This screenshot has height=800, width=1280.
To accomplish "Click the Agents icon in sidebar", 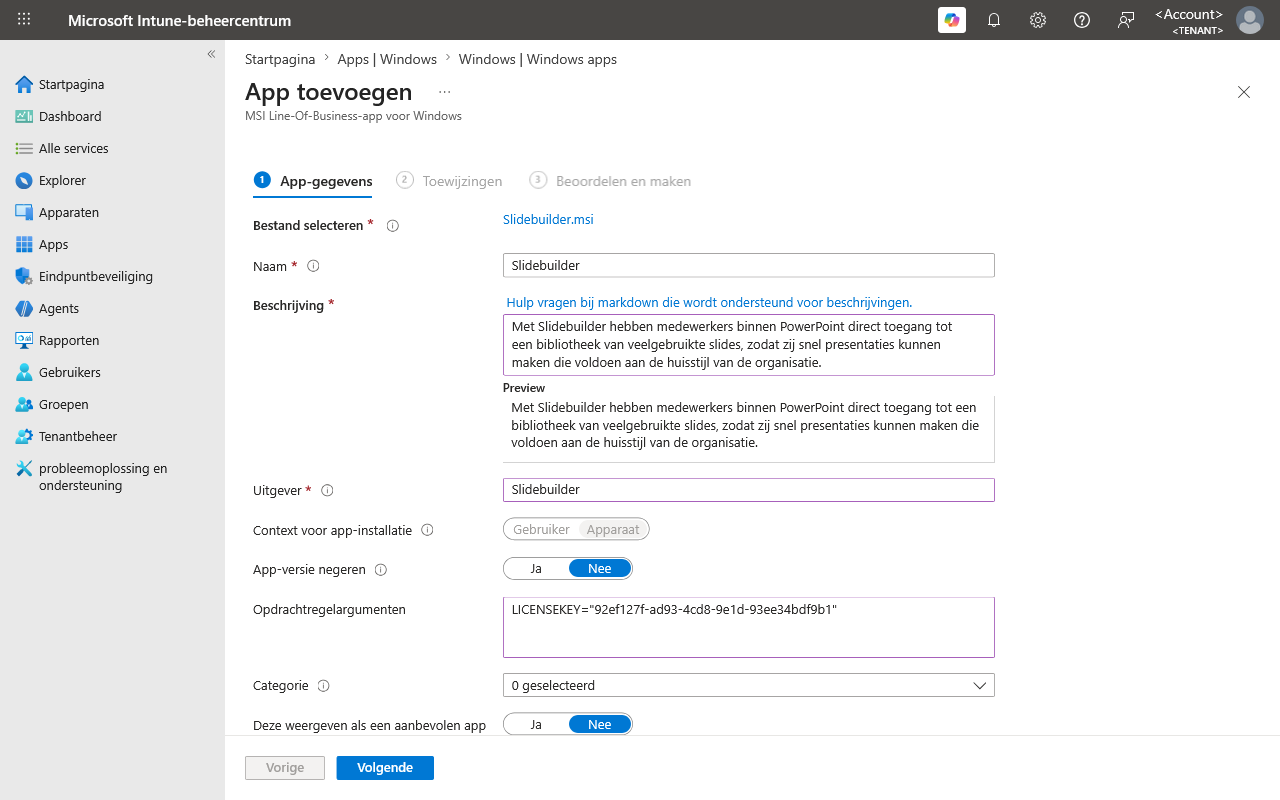I will pyautogui.click(x=24, y=308).
